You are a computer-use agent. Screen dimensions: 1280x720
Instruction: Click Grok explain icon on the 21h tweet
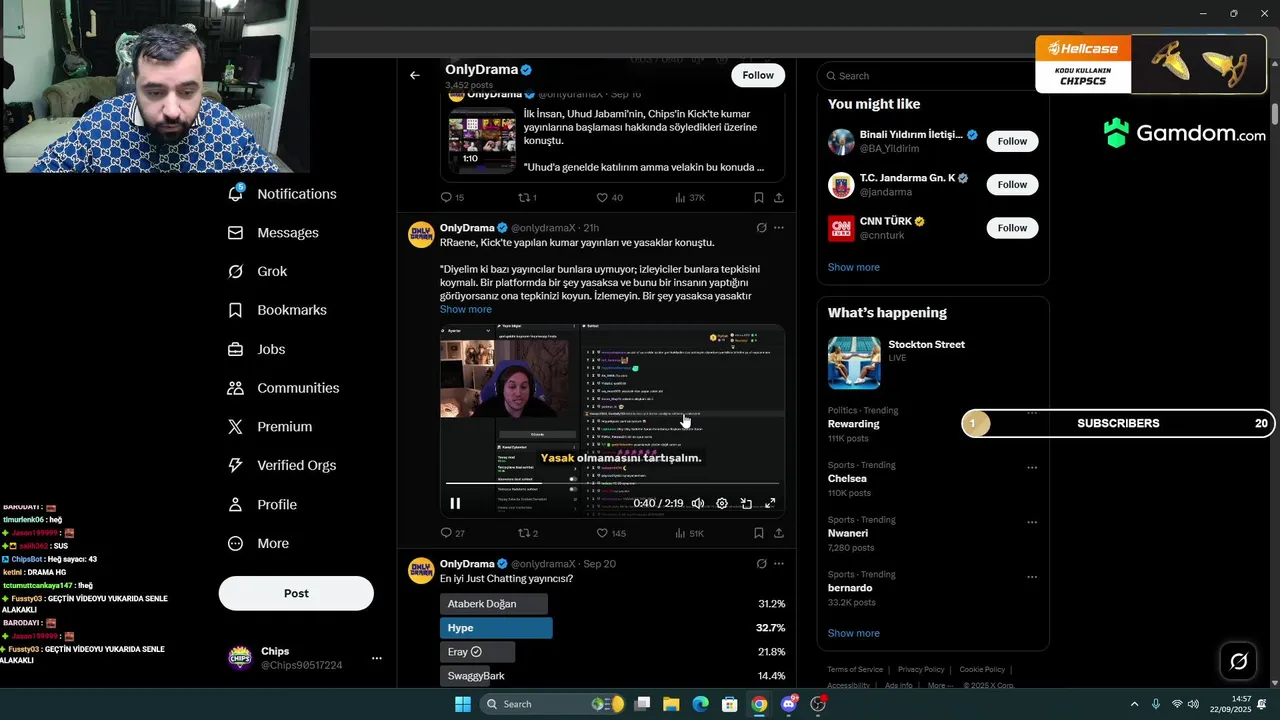[761, 228]
